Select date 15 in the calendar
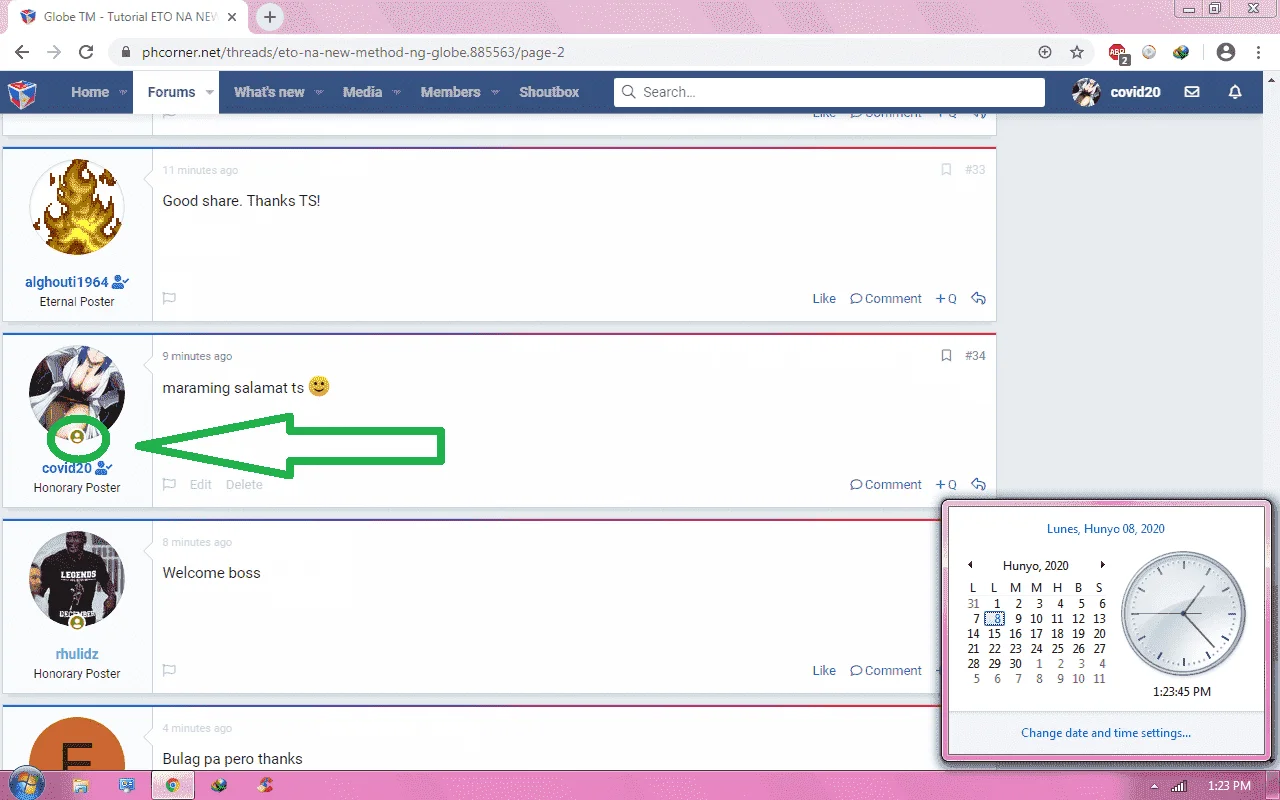 [995, 633]
